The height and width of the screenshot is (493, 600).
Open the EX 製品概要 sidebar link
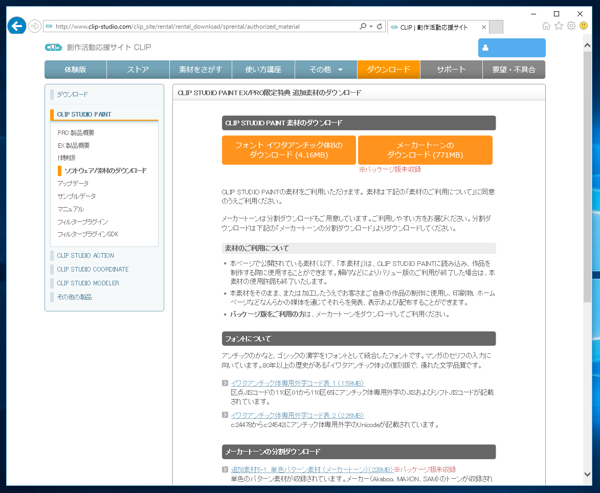73,145
